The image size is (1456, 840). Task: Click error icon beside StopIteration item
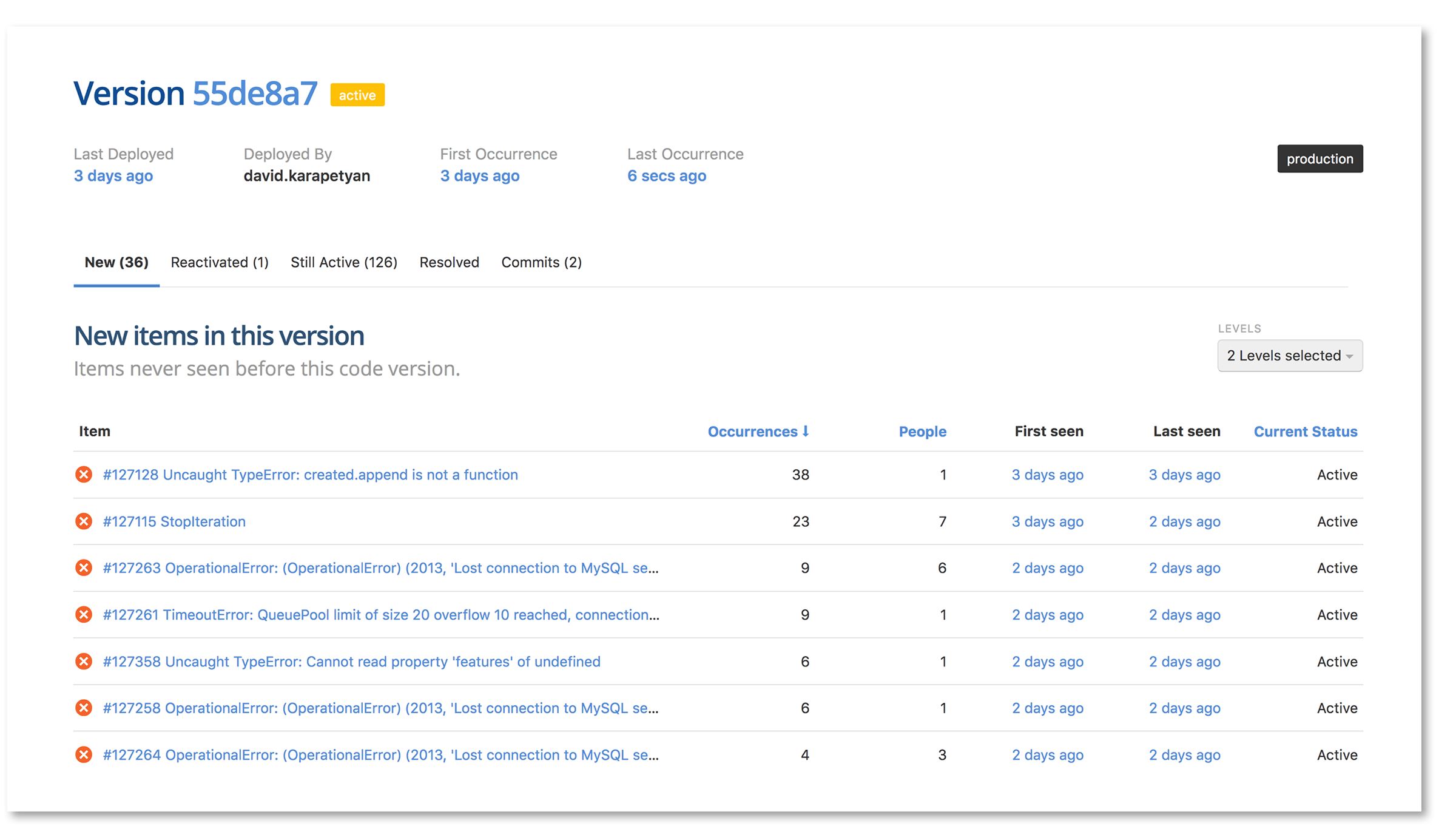click(x=84, y=521)
